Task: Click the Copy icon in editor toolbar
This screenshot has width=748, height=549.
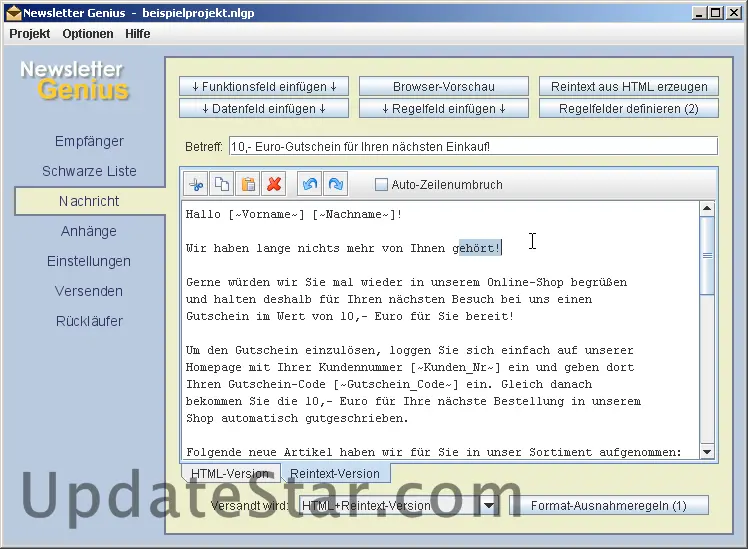Action: 222,184
